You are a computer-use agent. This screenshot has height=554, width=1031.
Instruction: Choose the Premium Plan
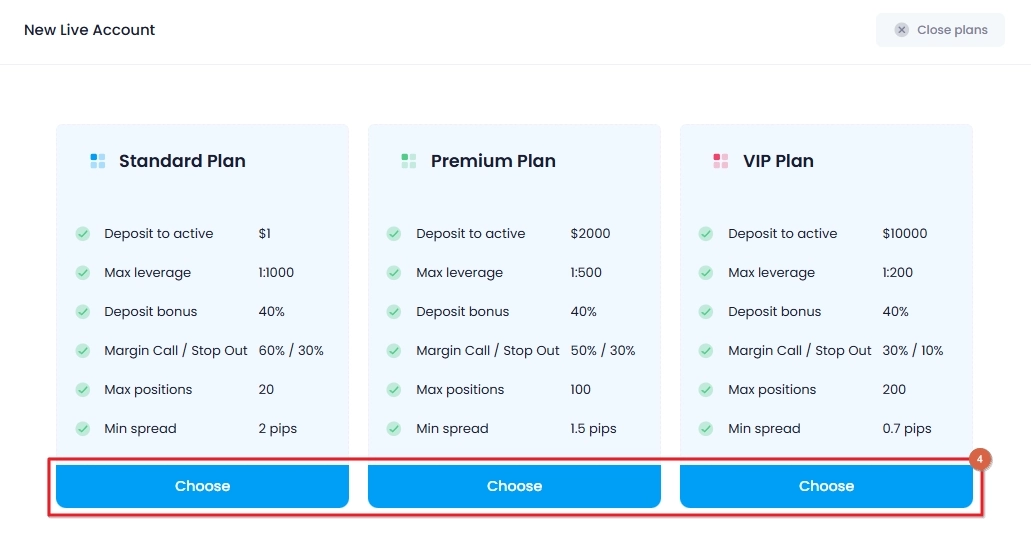[x=514, y=486]
